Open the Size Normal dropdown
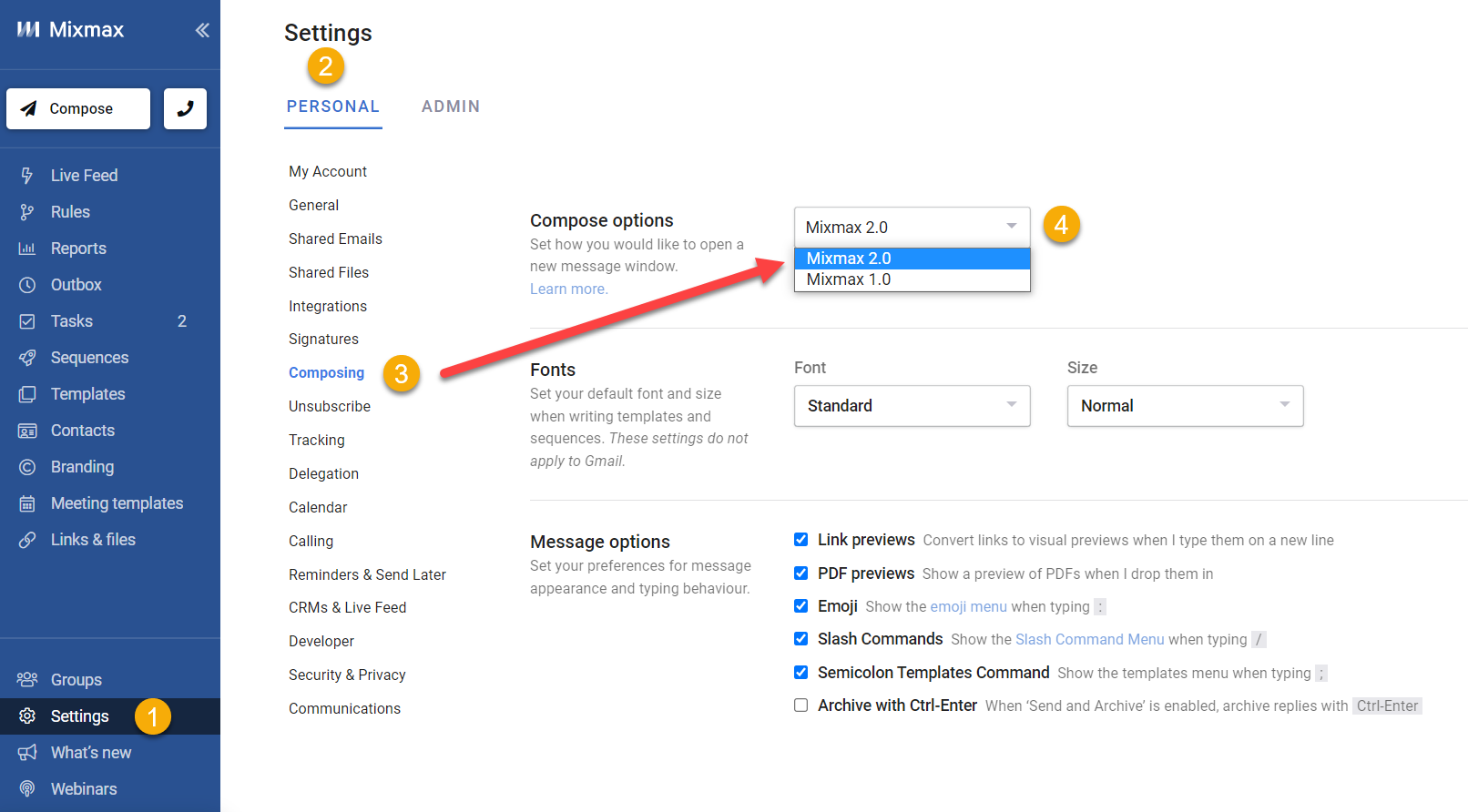 pos(1186,406)
